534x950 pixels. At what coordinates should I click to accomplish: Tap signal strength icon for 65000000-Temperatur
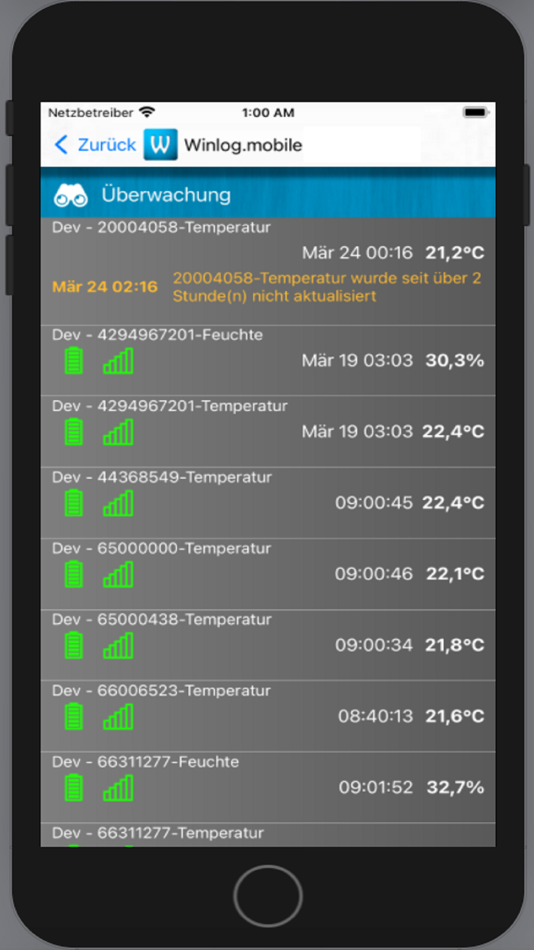coord(118,574)
